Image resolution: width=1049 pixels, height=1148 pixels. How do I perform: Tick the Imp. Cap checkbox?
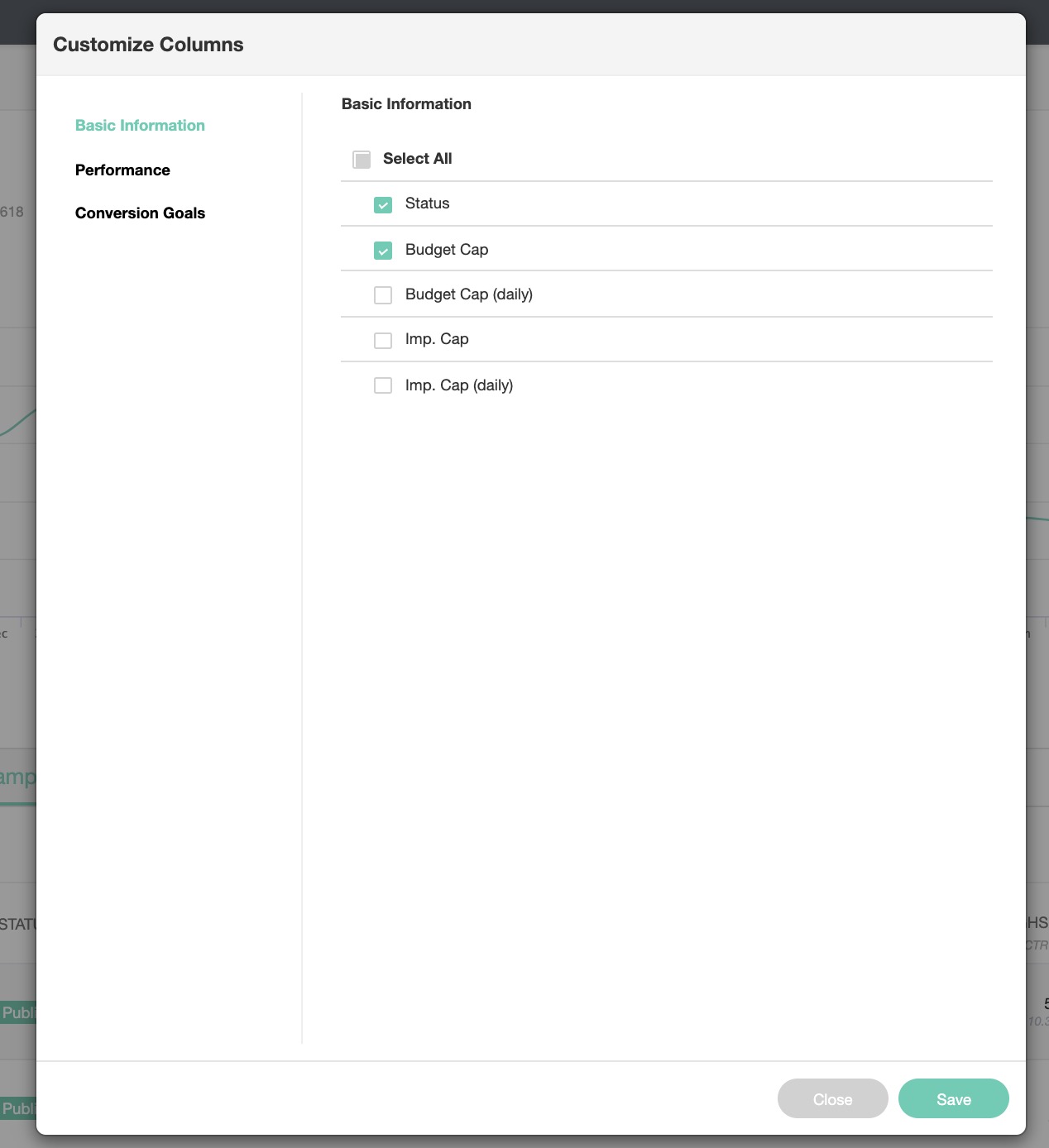(x=383, y=341)
